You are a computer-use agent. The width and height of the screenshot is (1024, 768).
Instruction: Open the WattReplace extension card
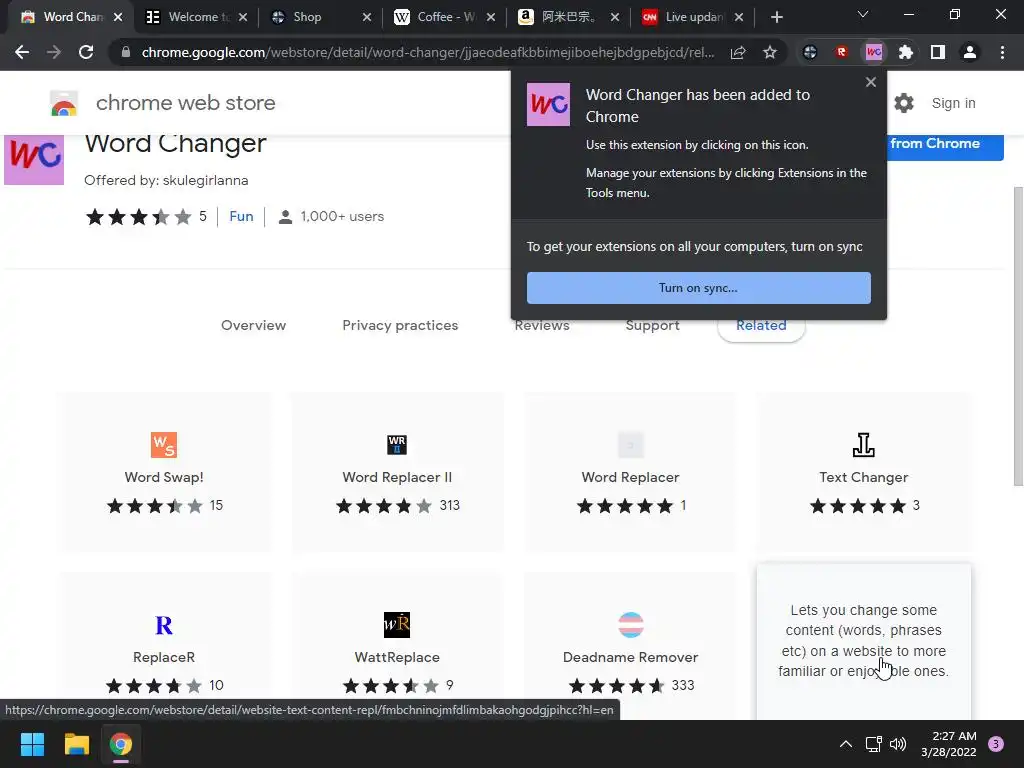pyautogui.click(x=397, y=647)
